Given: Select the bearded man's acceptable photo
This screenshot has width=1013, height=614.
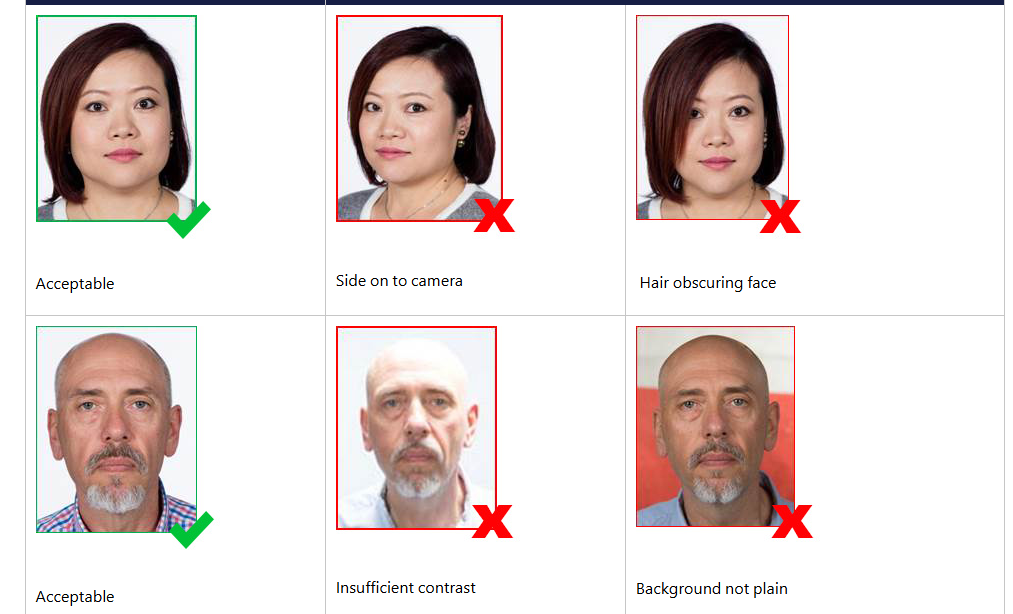Looking at the screenshot, I should [116, 429].
